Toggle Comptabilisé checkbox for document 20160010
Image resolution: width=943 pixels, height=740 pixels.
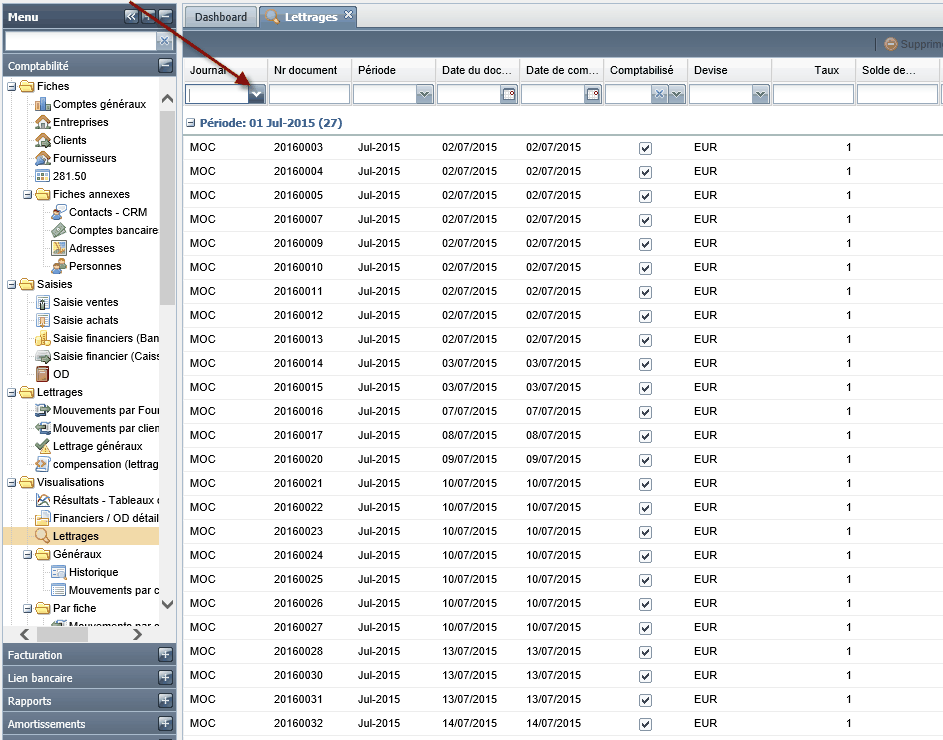click(645, 268)
